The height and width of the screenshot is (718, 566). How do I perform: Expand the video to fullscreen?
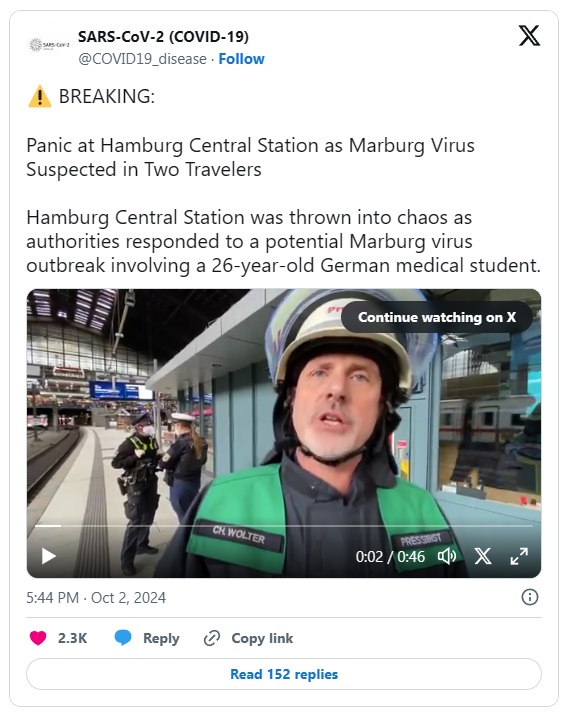[519, 556]
